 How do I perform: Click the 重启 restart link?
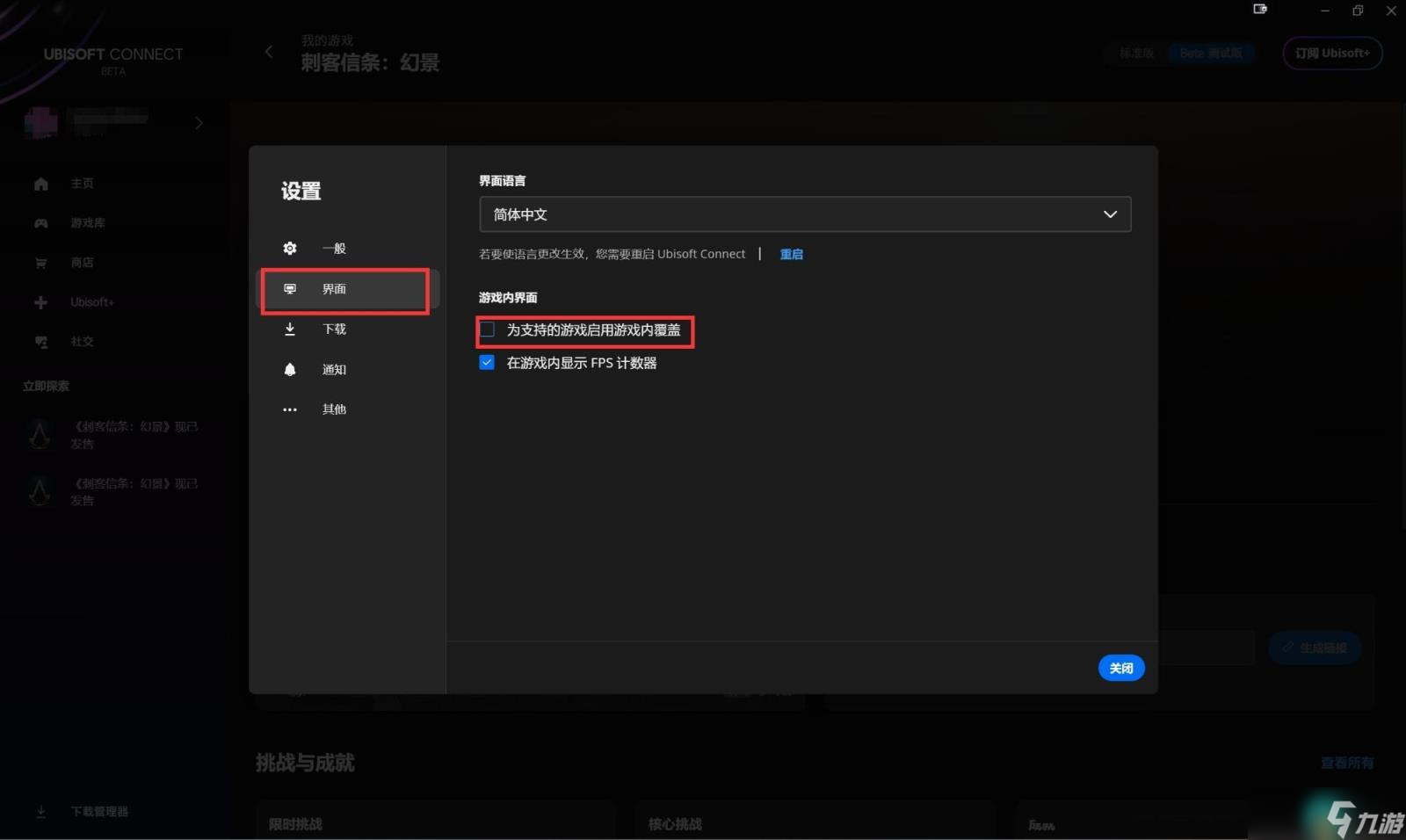[x=792, y=254]
